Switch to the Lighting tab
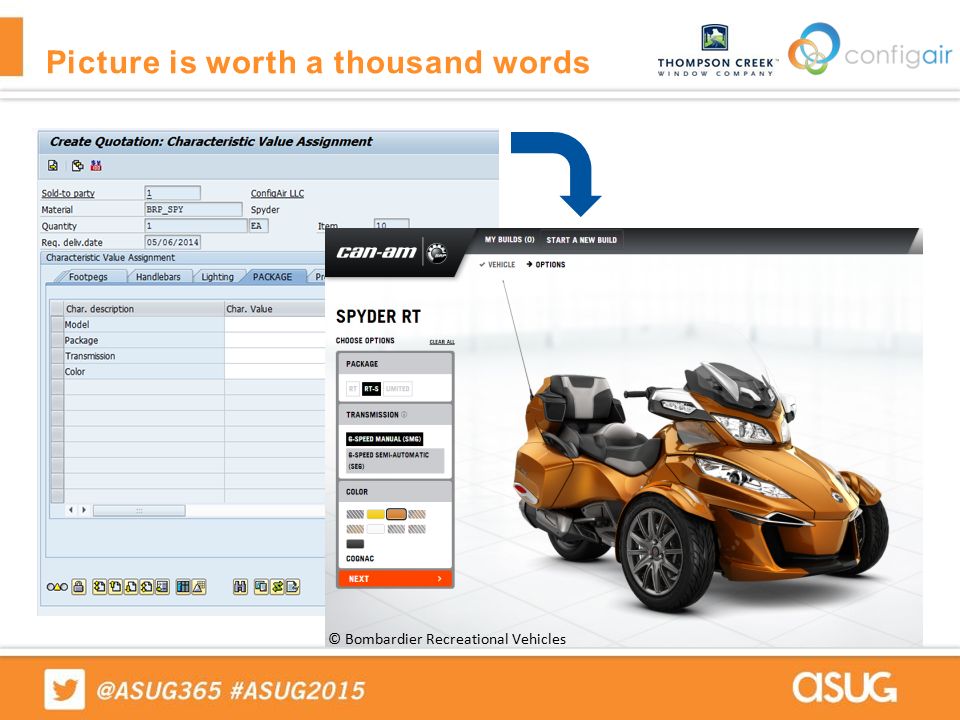The width and height of the screenshot is (960, 720). point(217,277)
